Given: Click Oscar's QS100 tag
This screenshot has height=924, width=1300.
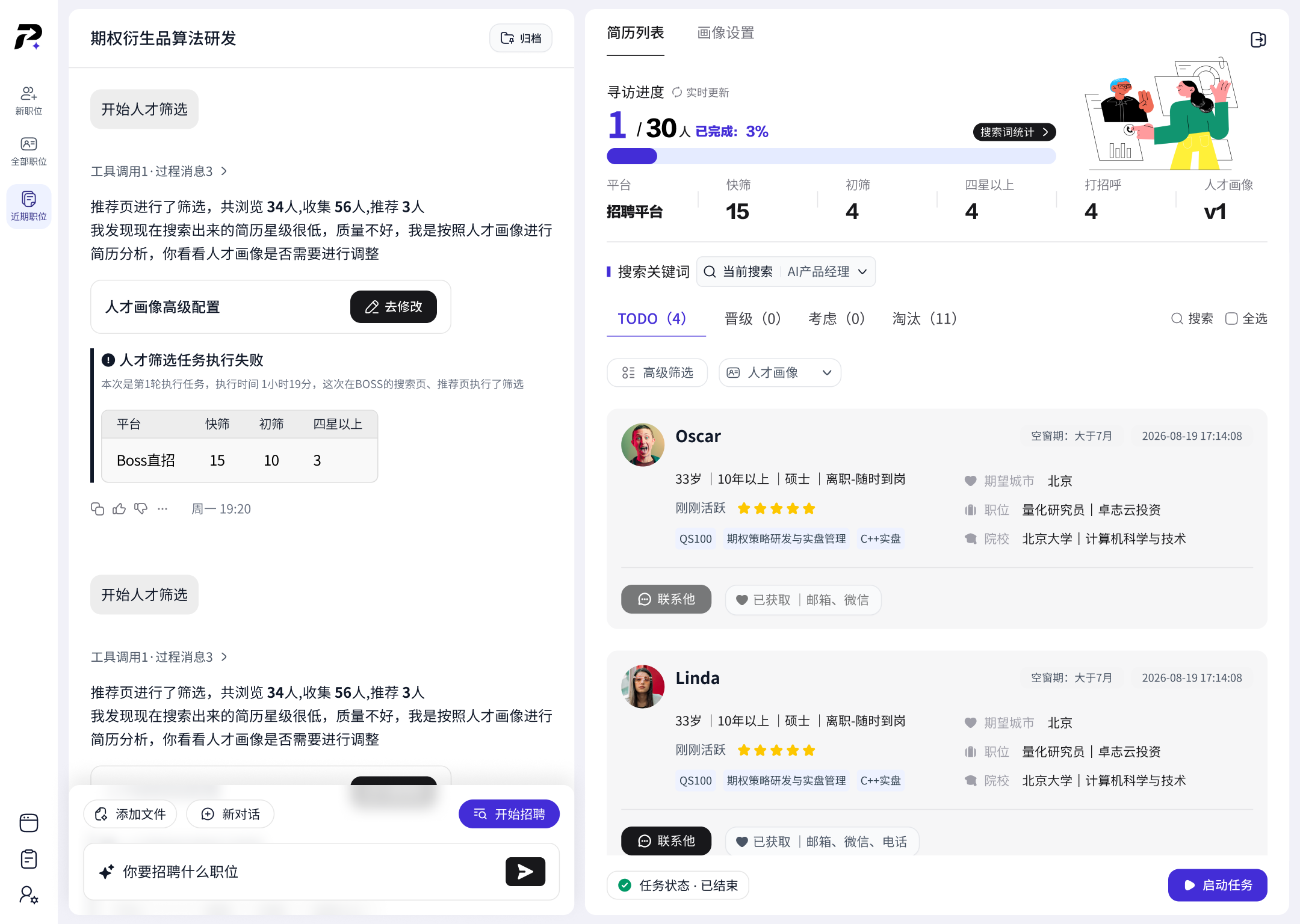Looking at the screenshot, I should pyautogui.click(x=696, y=539).
